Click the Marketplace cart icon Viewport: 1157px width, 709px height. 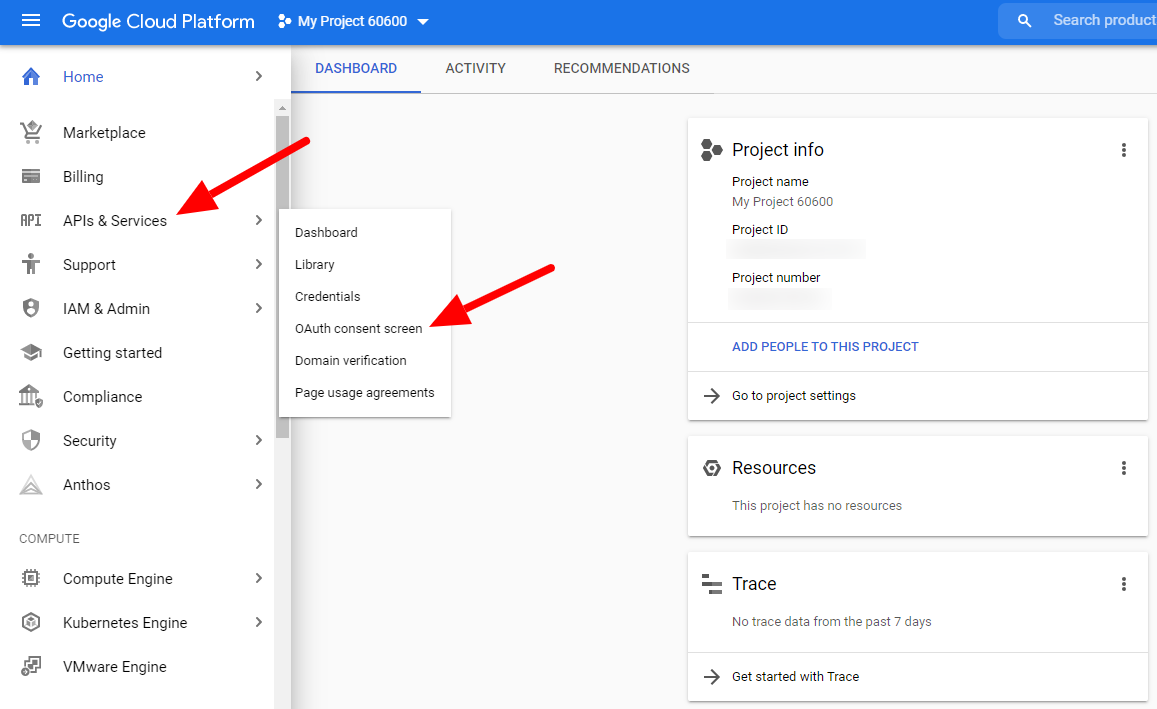[31, 132]
